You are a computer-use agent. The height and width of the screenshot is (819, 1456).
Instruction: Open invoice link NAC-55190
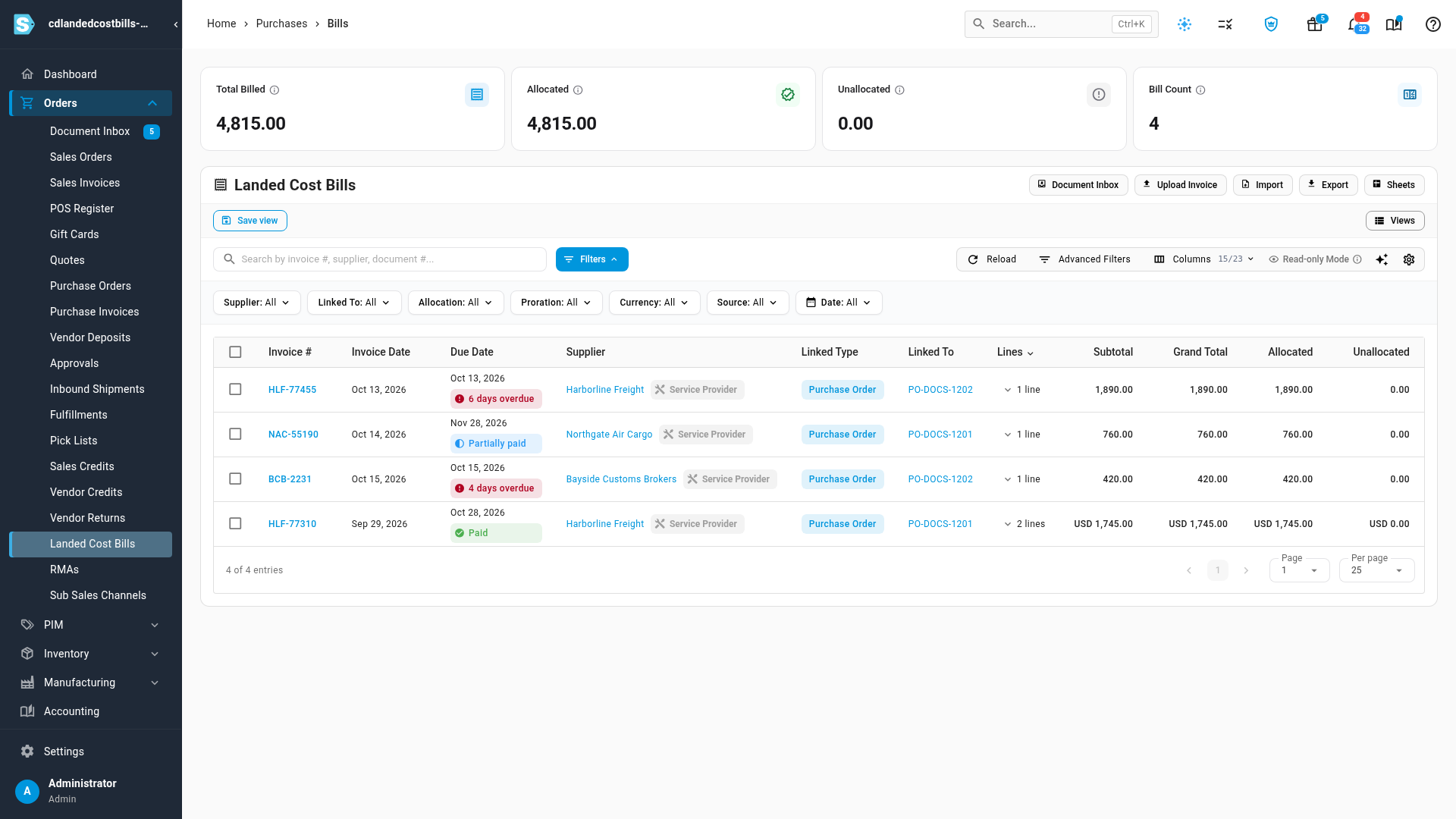coord(293,435)
